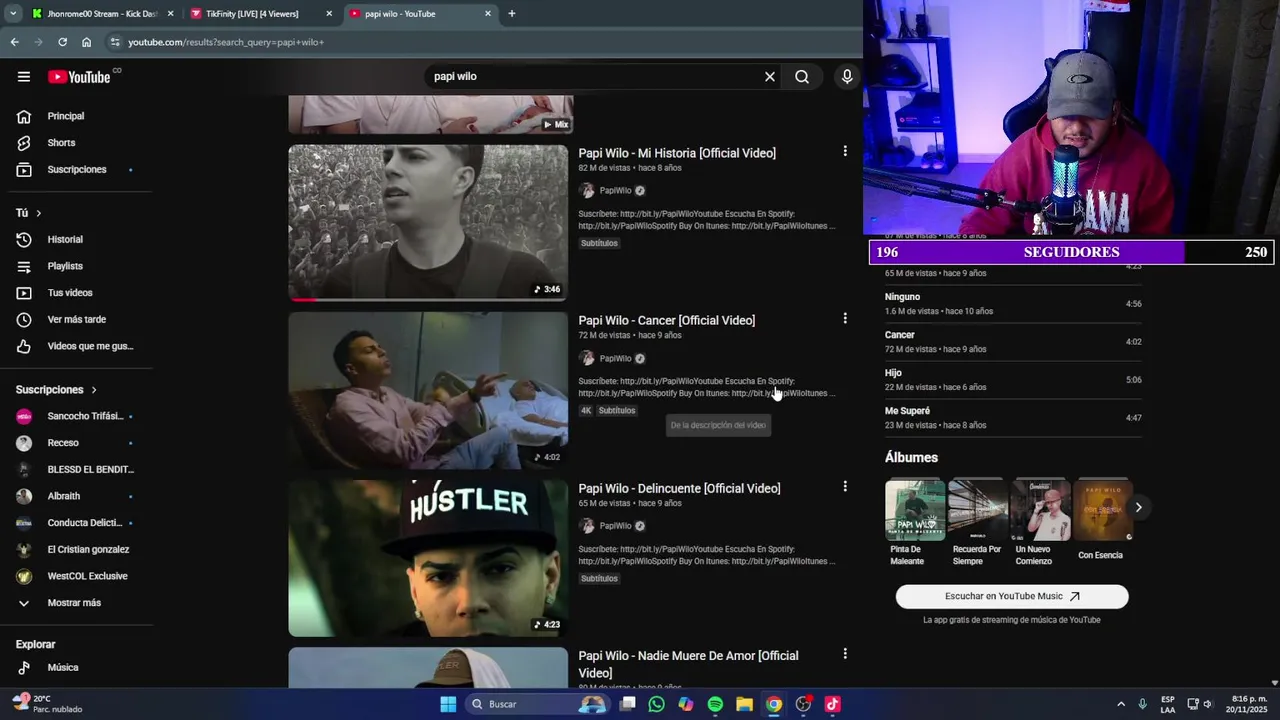Image resolution: width=1280 pixels, height=720 pixels.
Task: Play the Cancer video thumbnail
Action: pos(428,390)
